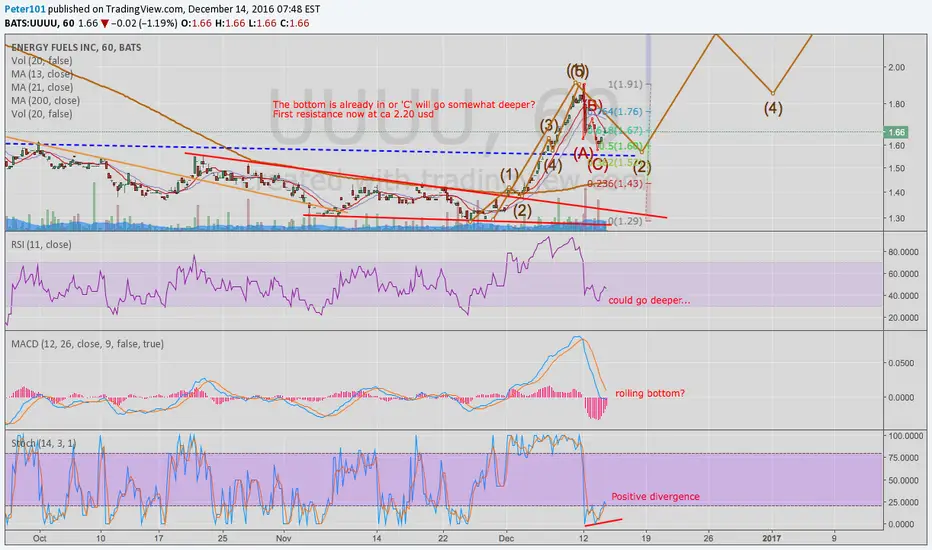Click the (3) Elliott wave label
Screen dimensions: 932x550
549,125
